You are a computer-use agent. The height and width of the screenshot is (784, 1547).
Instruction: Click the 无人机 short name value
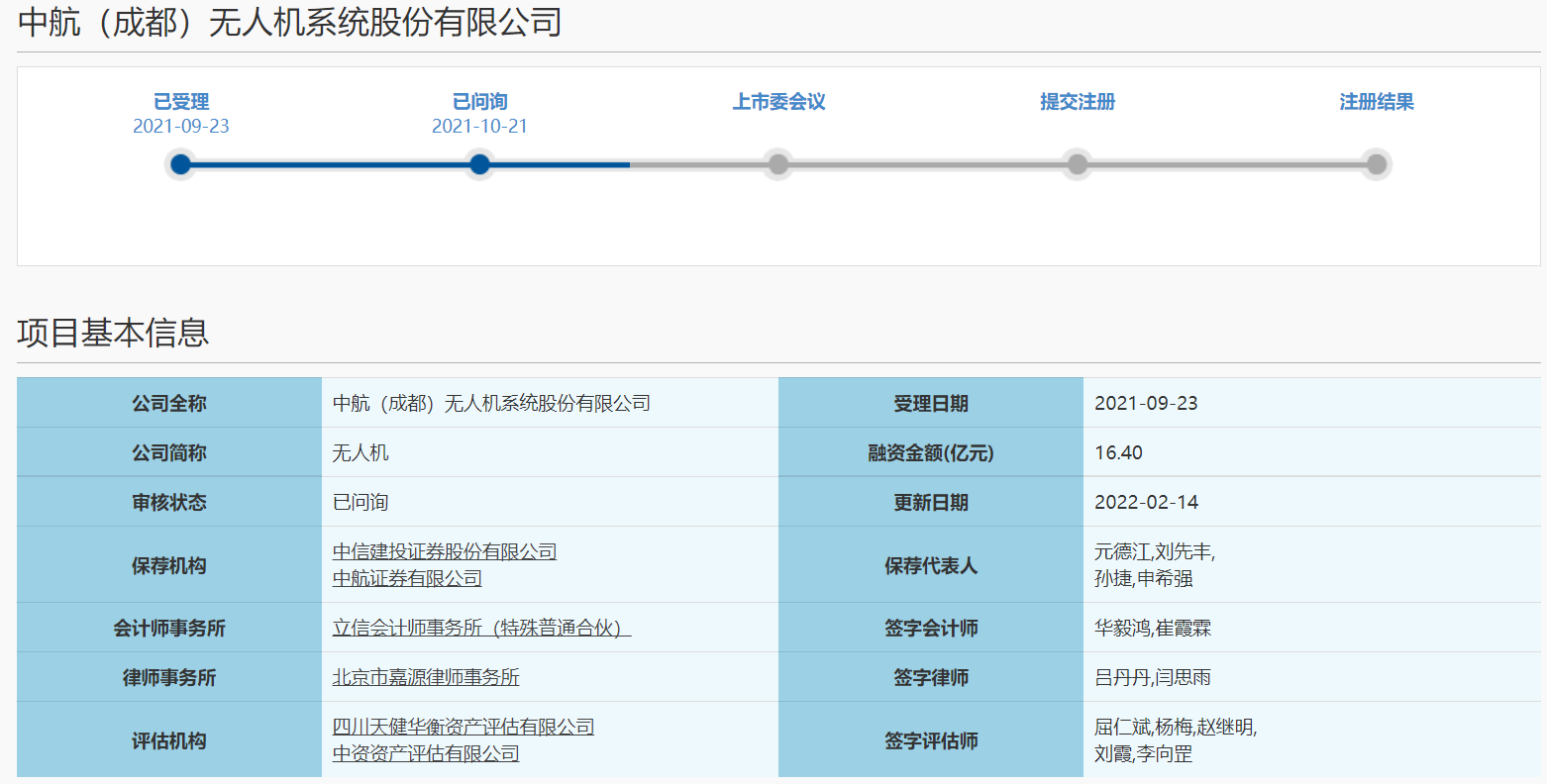point(361,453)
